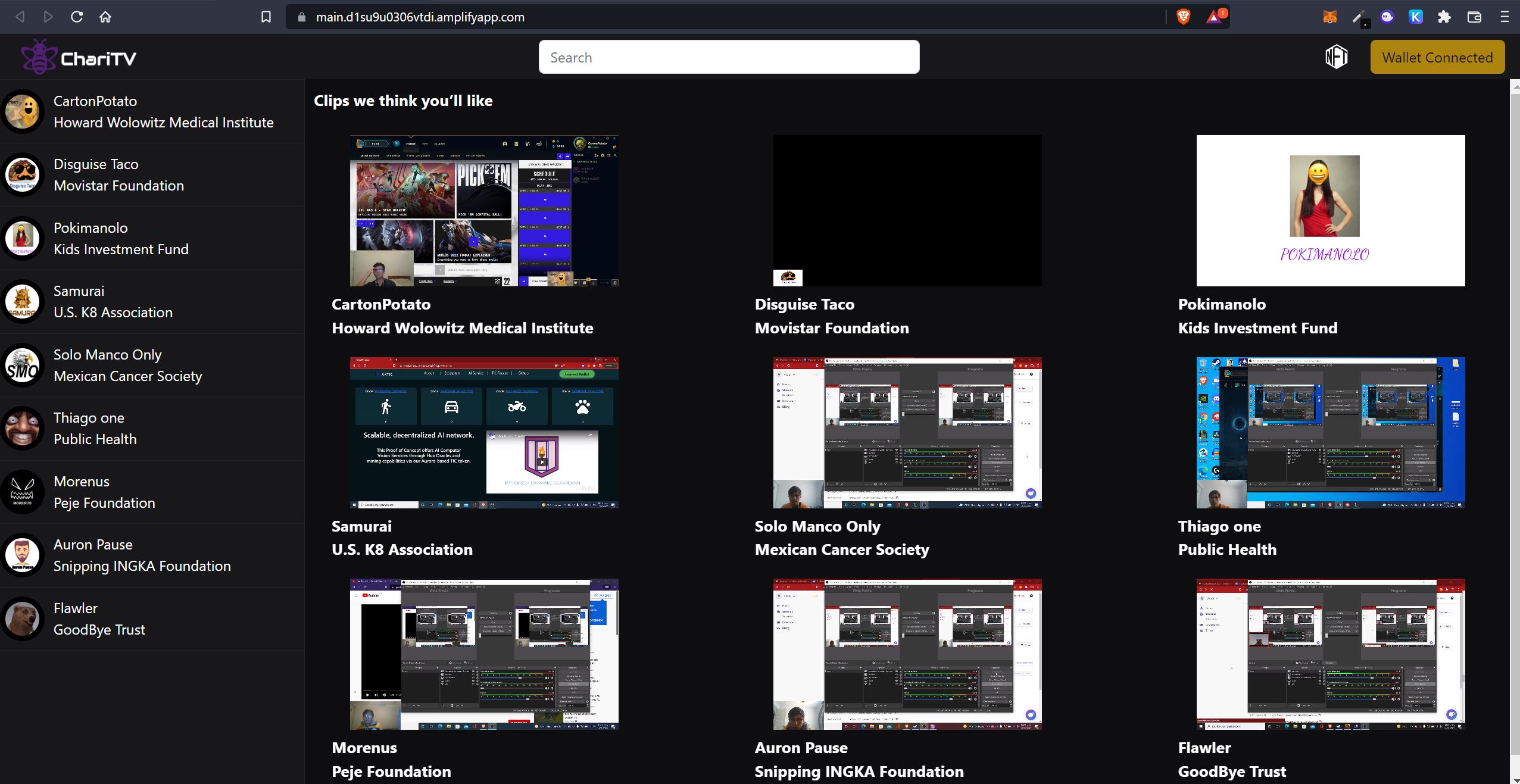This screenshot has height=784, width=1520.
Task: Select CartonPotato sidebar streamer entry
Action: click(150, 111)
